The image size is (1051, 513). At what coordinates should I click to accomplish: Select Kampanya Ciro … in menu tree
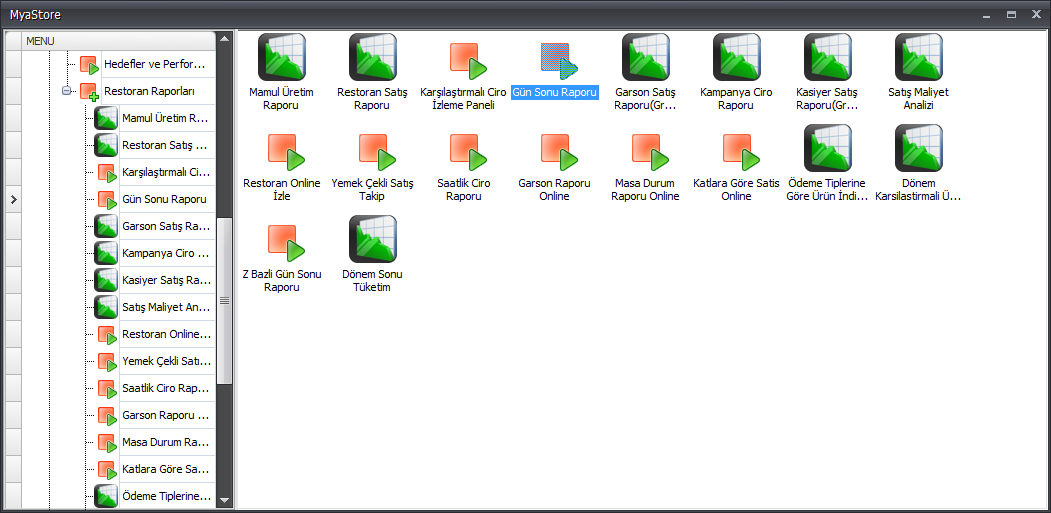(168, 253)
